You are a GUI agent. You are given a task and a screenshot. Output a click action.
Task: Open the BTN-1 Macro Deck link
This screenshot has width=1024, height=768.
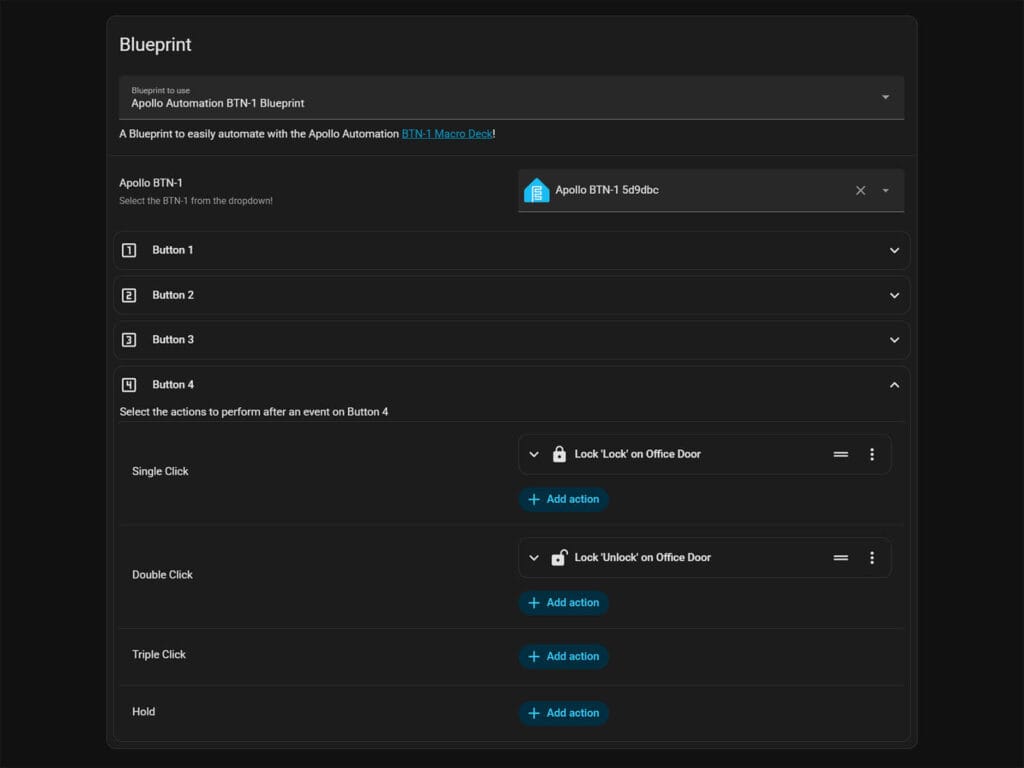447,134
